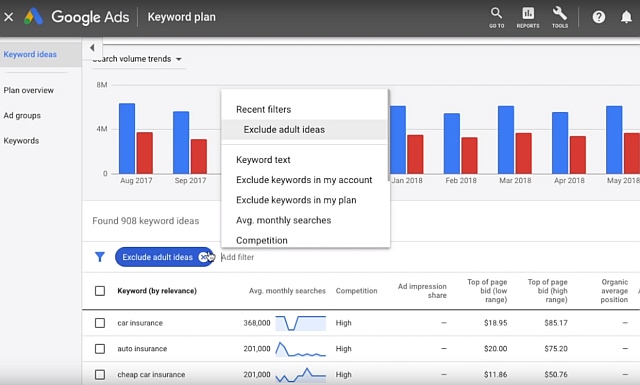Screen dimensions: 640x385
Task: Click the $20.00 low bid value
Action: 496,349
